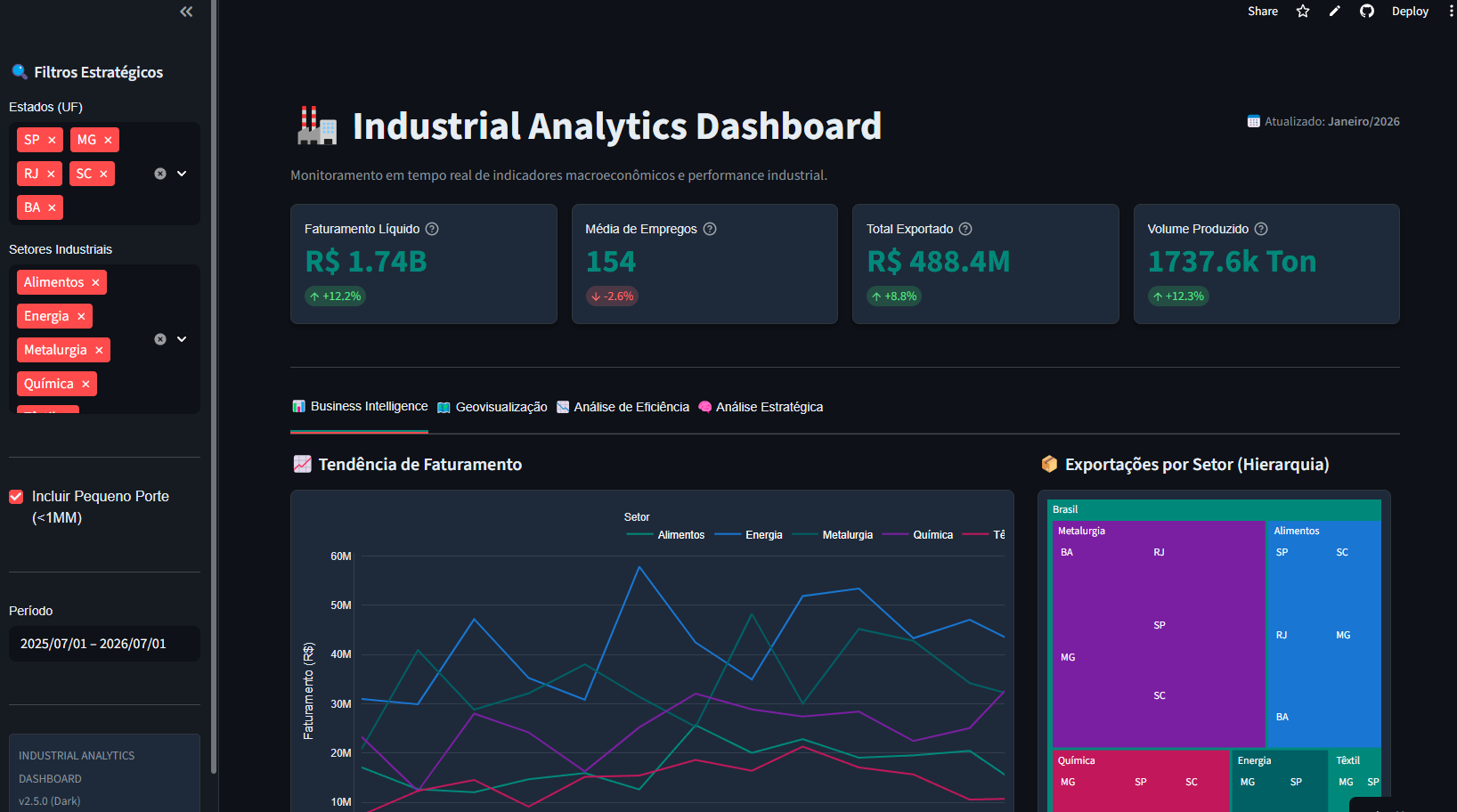Remove the SC state tag
The width and height of the screenshot is (1457, 812).
(x=103, y=174)
